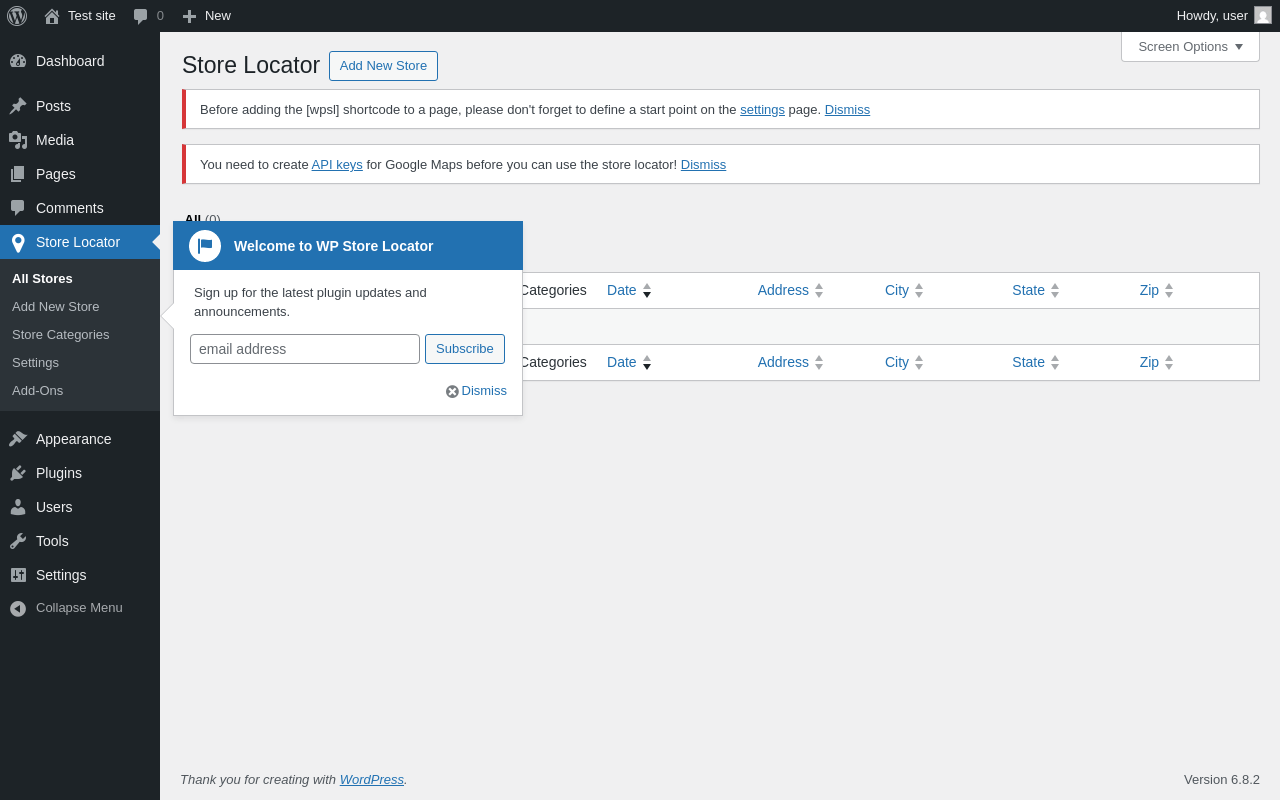The image size is (1280, 800).
Task: Dismiss the Google Maps API notice
Action: pyautogui.click(x=703, y=165)
